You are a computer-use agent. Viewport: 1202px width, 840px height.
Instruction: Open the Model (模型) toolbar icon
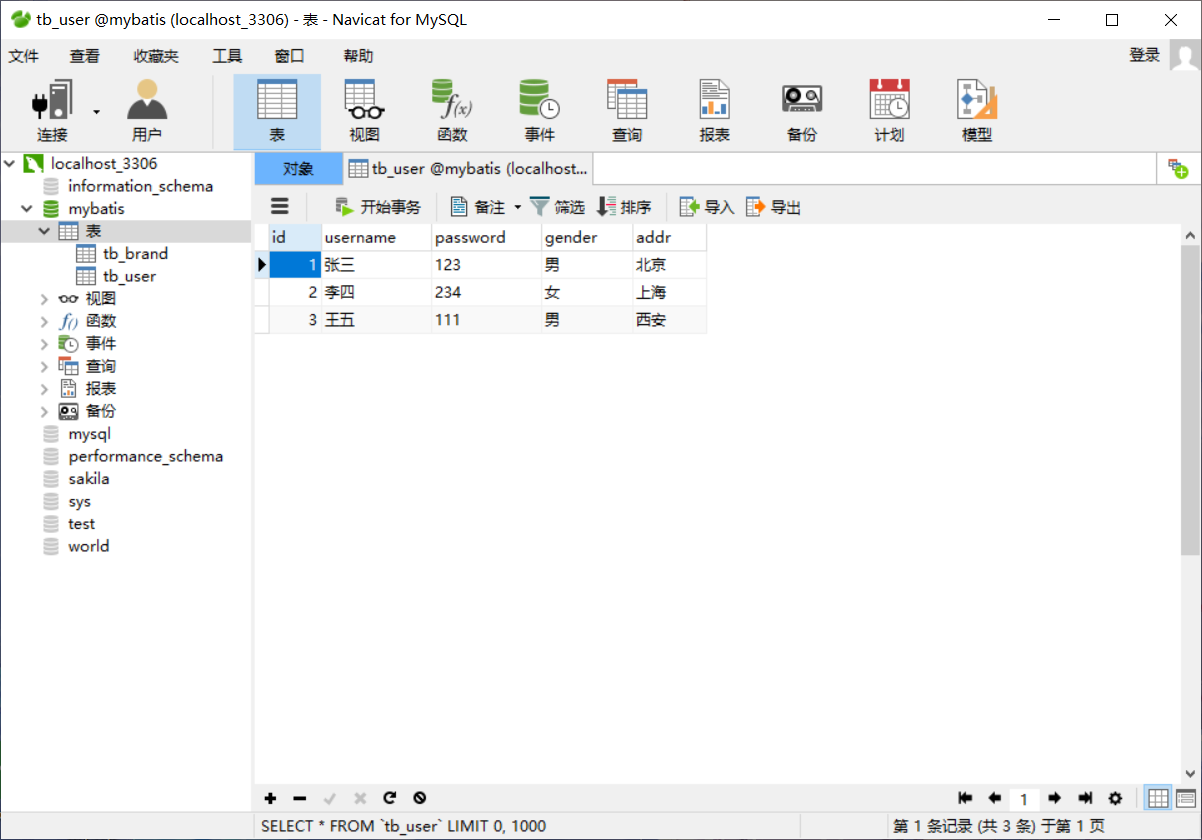pos(977,111)
